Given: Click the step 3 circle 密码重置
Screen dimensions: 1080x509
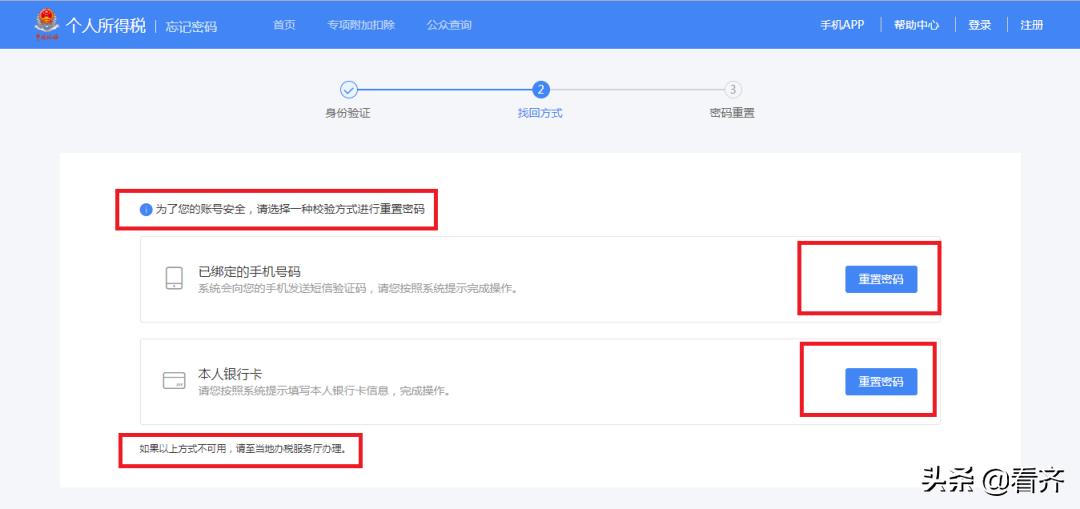Looking at the screenshot, I should point(733,90).
